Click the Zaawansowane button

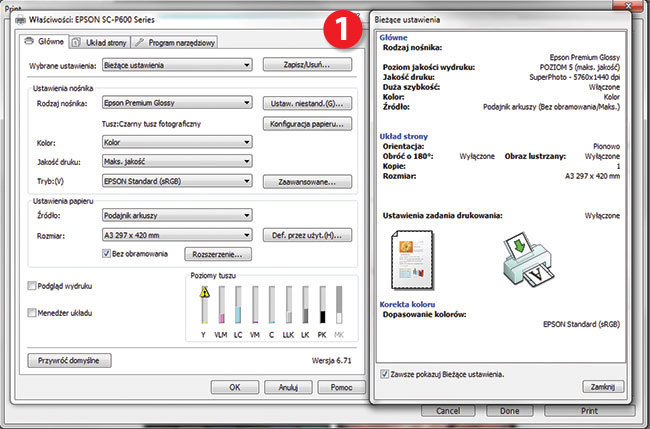(307, 181)
